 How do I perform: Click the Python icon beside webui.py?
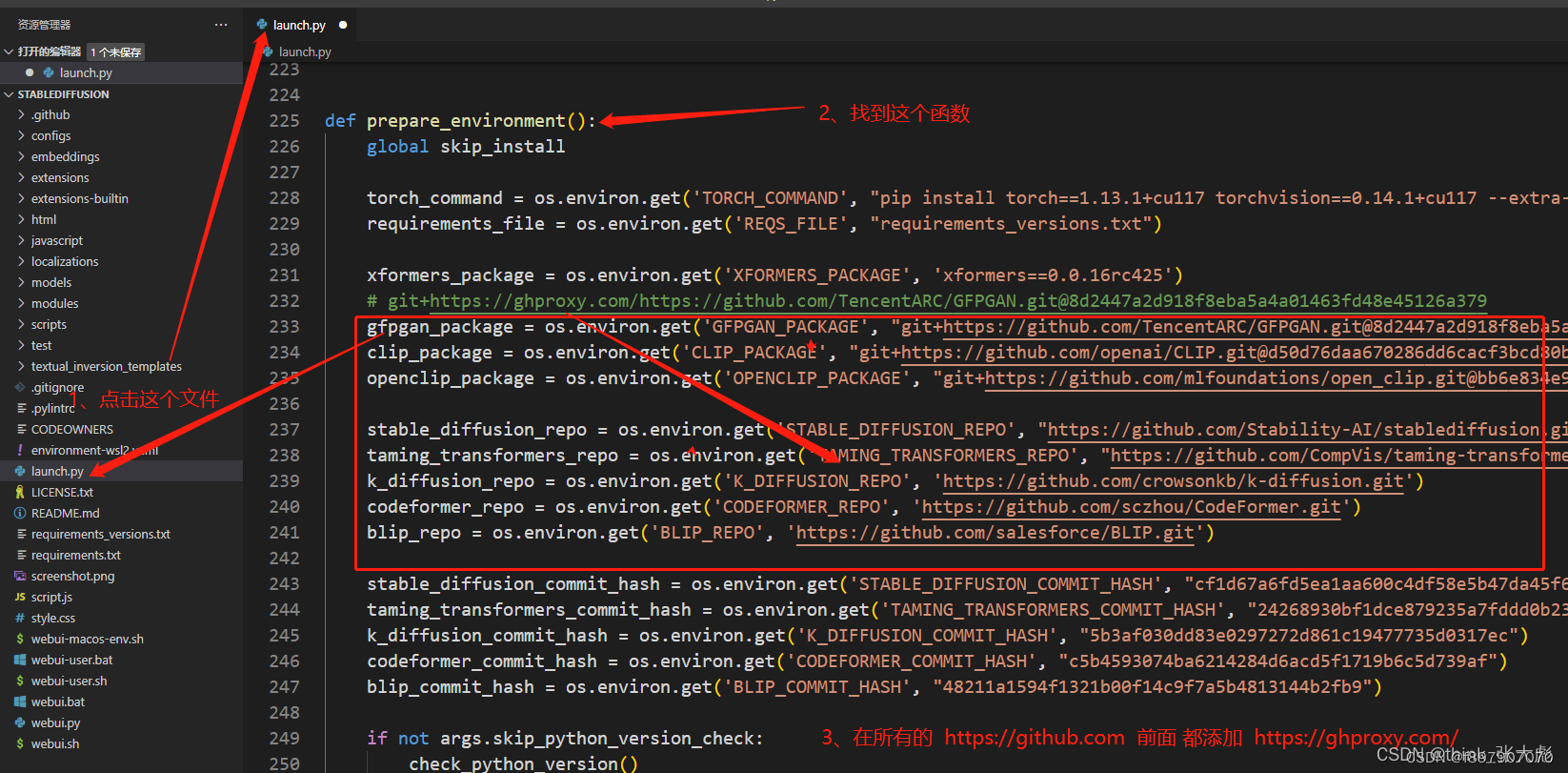[20, 722]
